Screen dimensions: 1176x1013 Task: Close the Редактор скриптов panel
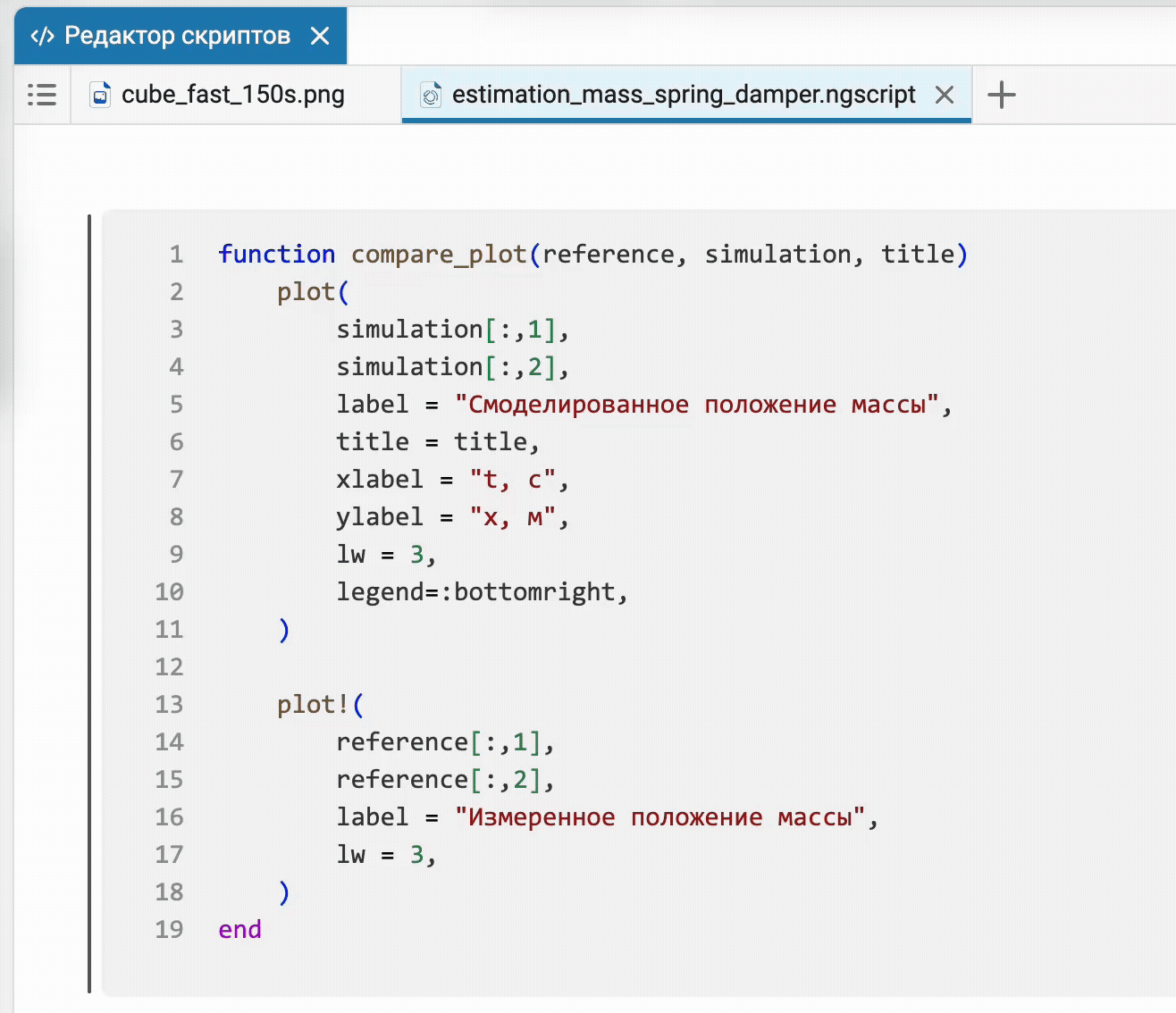pyautogui.click(x=320, y=36)
